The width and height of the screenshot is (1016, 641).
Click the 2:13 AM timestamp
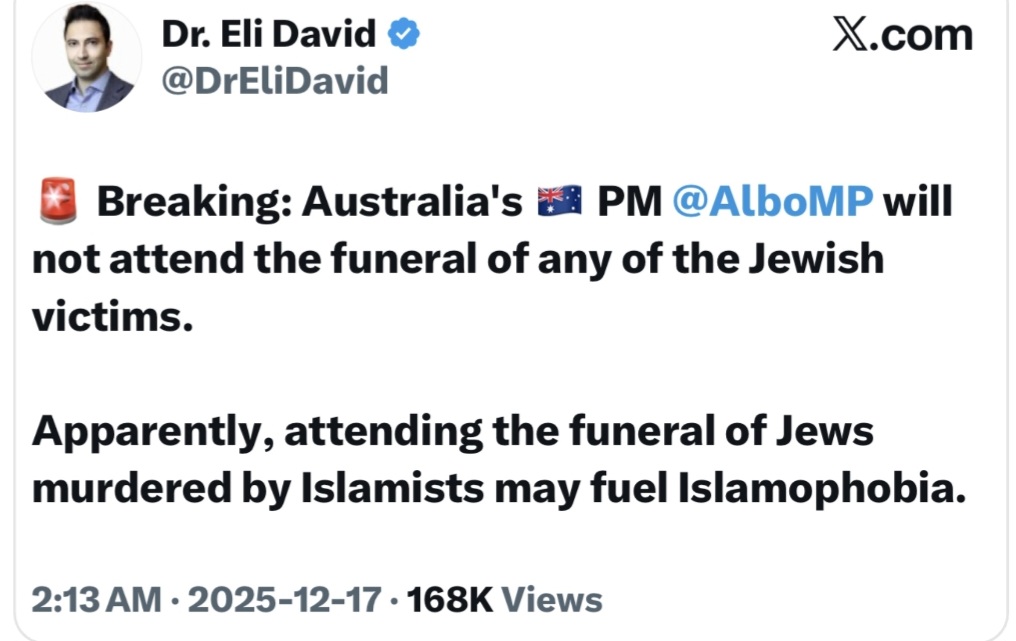96,599
